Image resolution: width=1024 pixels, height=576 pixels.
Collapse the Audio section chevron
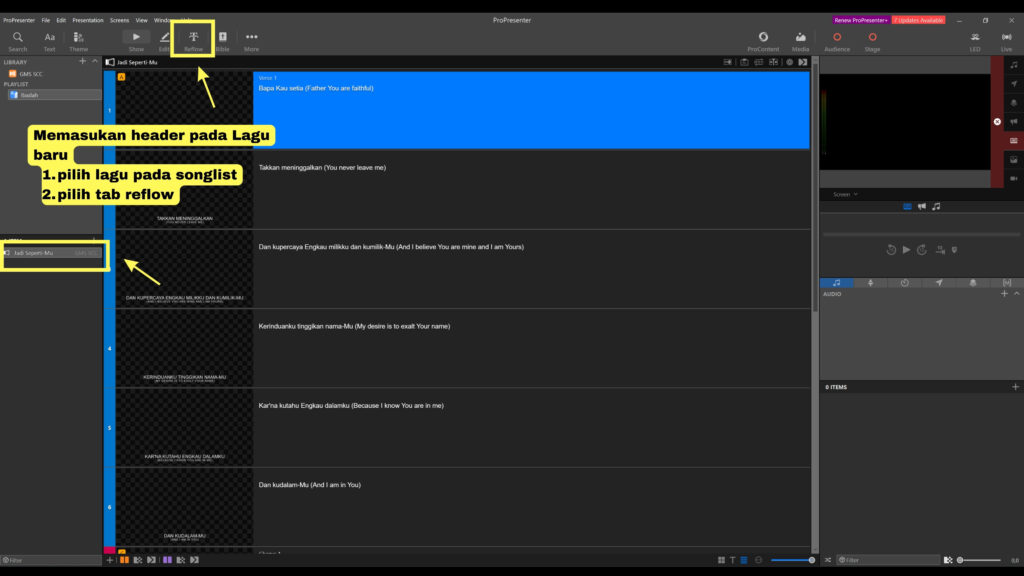click(1017, 294)
